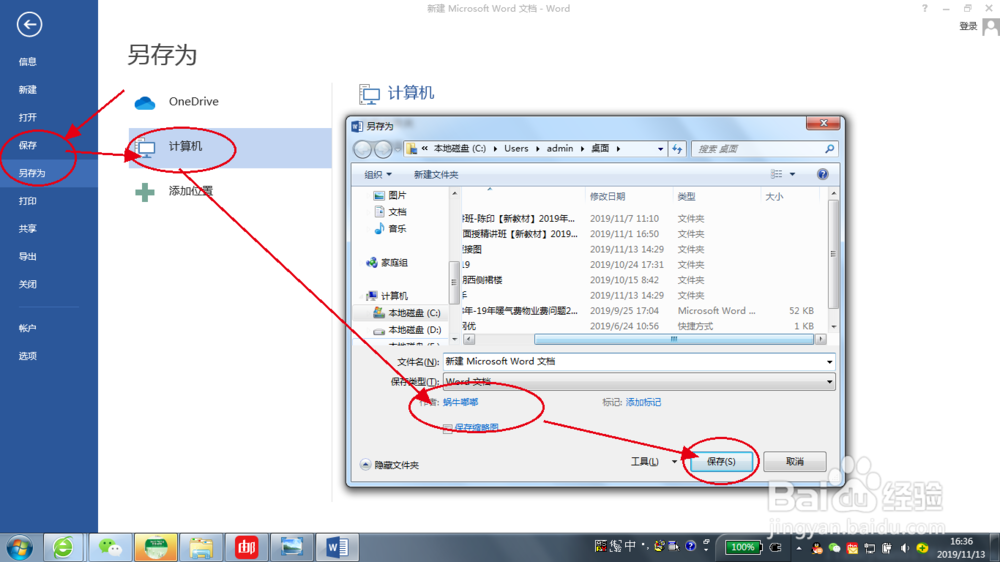Click the back navigation arrow in Save As dialog

tap(362, 149)
